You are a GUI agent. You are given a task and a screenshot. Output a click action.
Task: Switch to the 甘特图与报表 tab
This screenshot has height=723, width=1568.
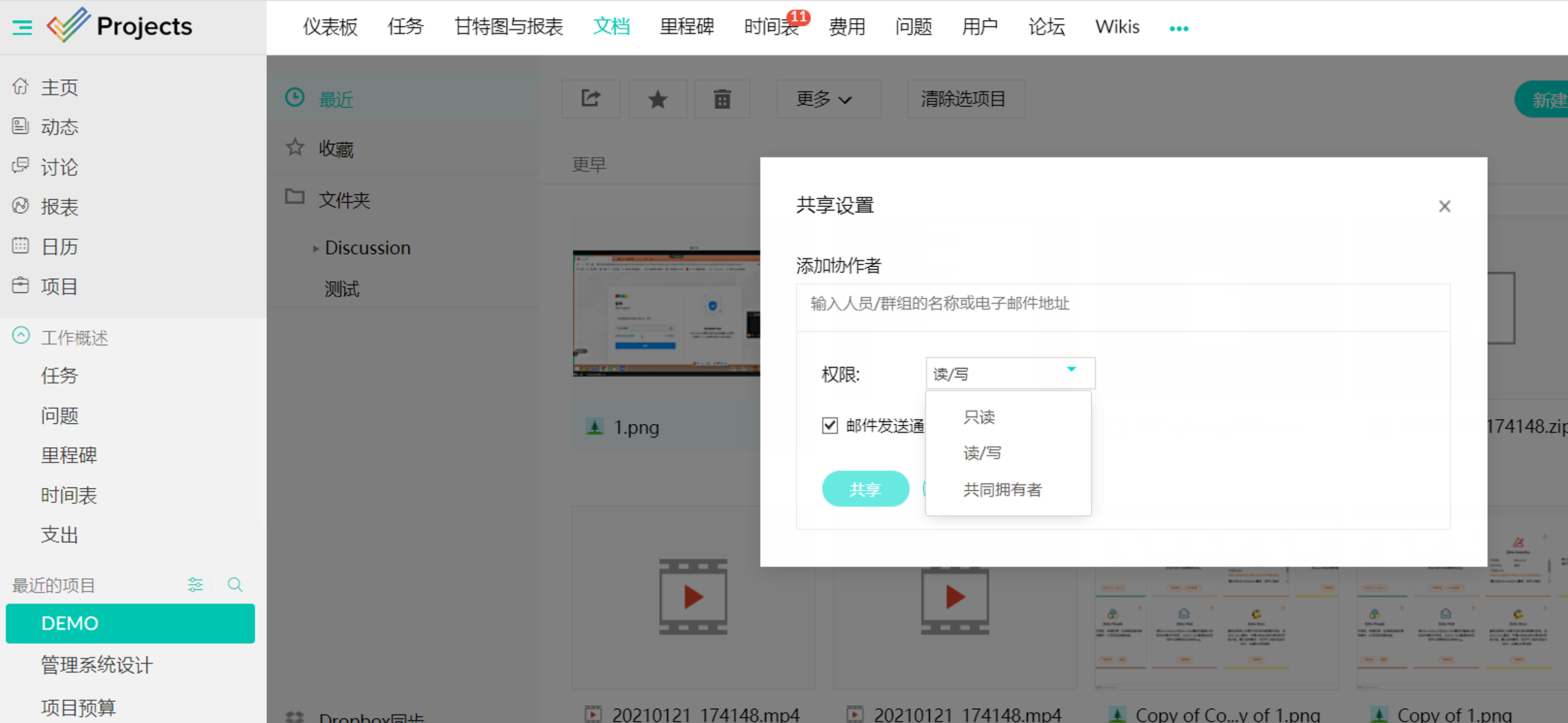tap(508, 27)
